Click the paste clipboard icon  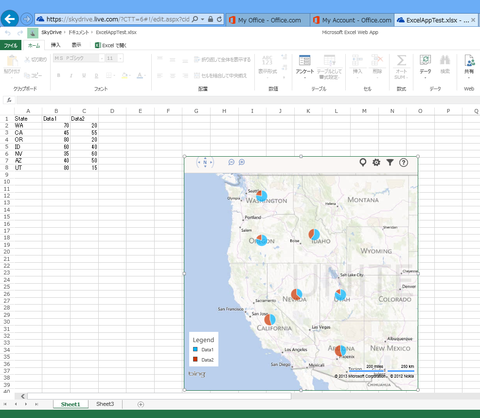[x=12, y=62]
